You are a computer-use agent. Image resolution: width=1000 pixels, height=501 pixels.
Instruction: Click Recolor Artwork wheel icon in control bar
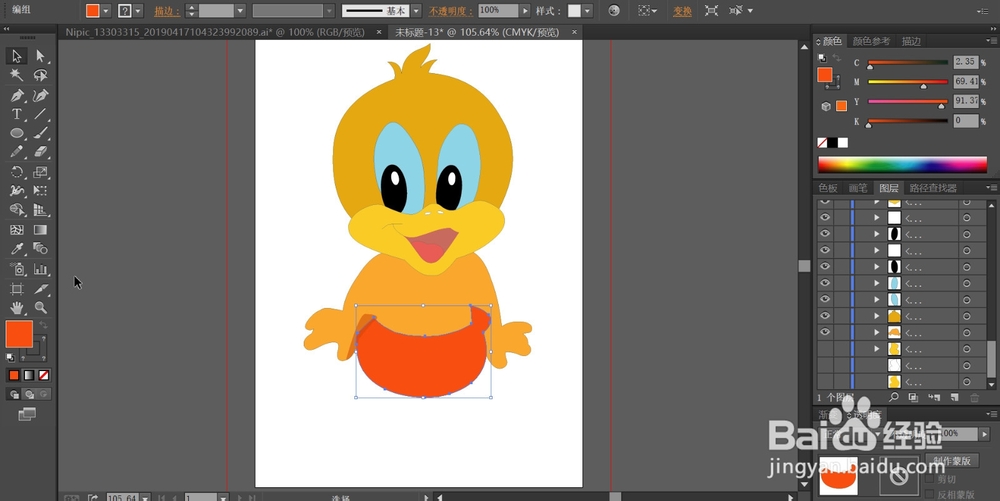click(614, 11)
